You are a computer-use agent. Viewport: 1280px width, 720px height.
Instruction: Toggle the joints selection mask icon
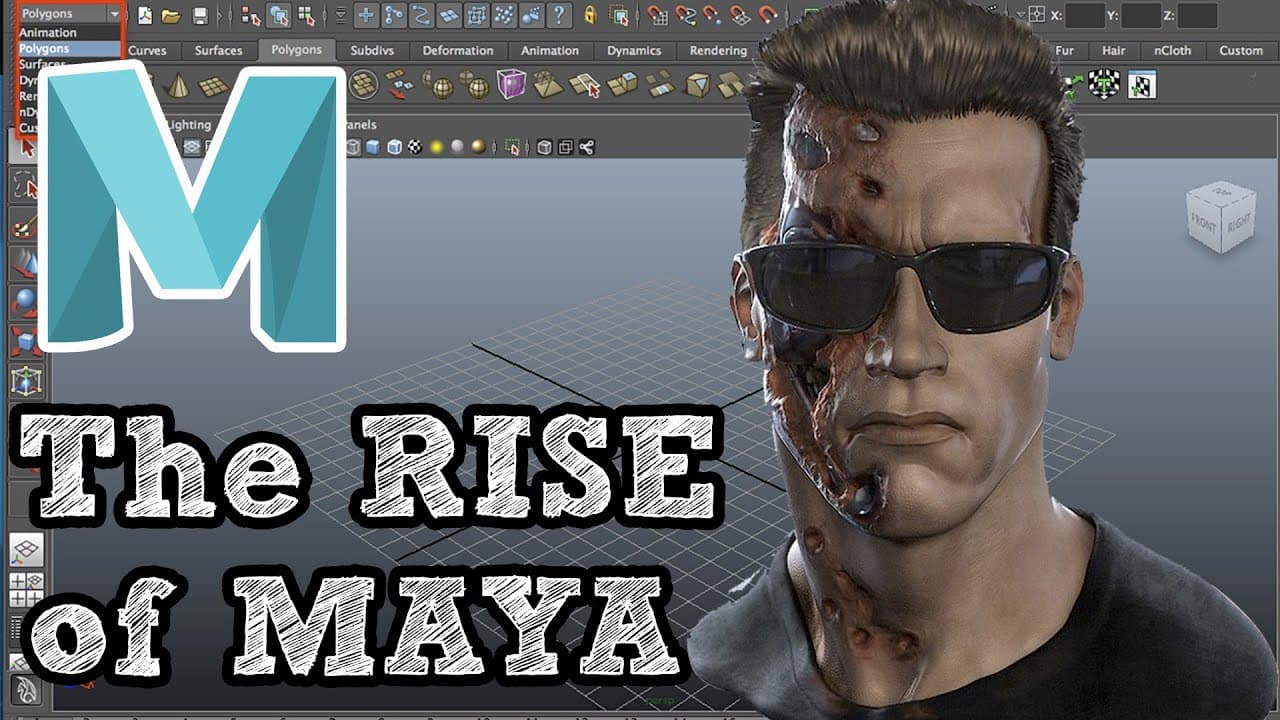(394, 15)
